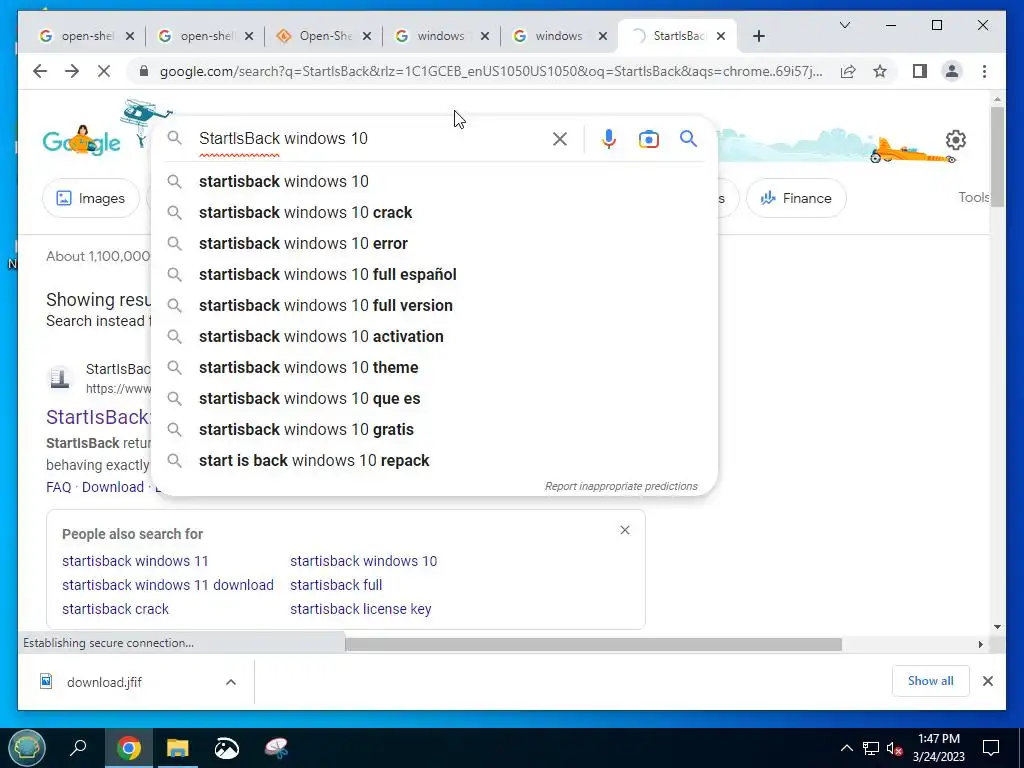Viewport: 1024px width, 768px height.
Task: Open related search startisback windows 11
Action: pyautogui.click(x=135, y=561)
